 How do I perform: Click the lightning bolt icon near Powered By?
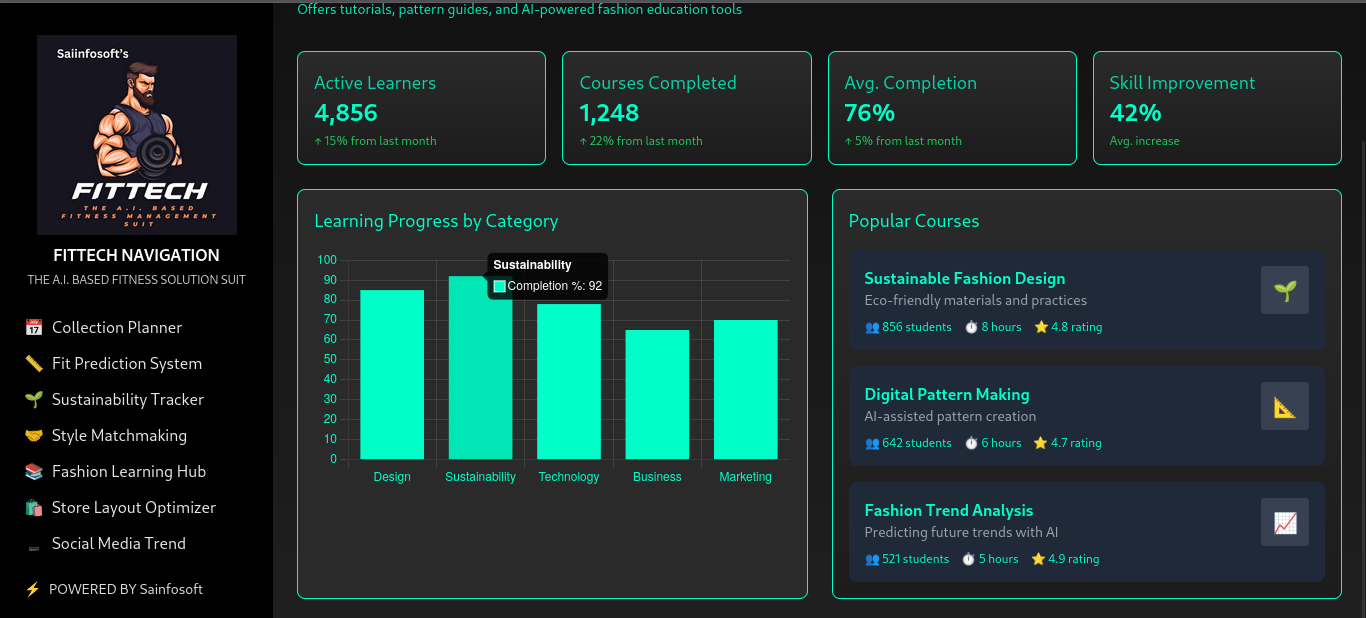(33, 590)
